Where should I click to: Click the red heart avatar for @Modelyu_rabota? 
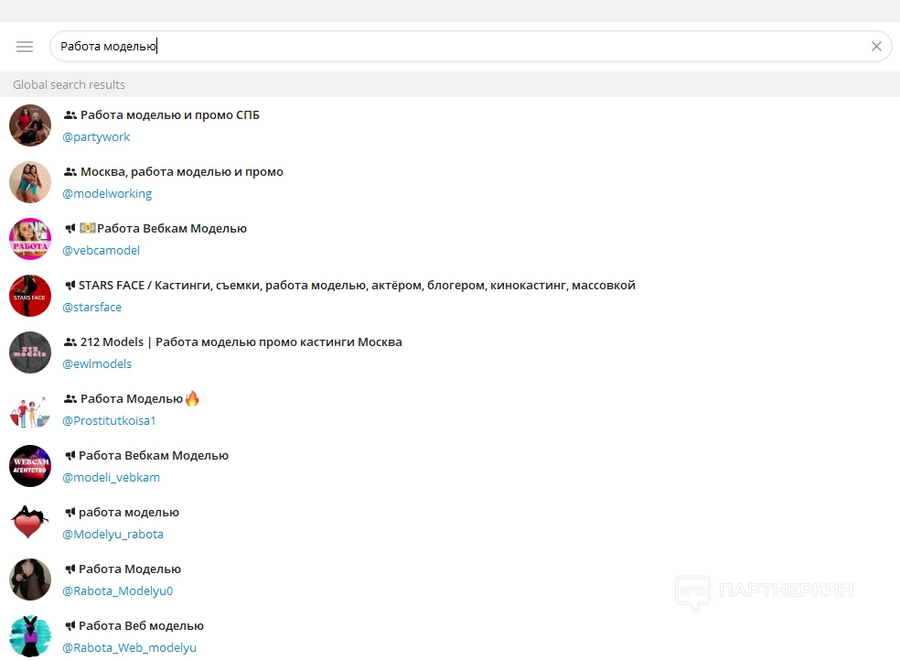30,523
